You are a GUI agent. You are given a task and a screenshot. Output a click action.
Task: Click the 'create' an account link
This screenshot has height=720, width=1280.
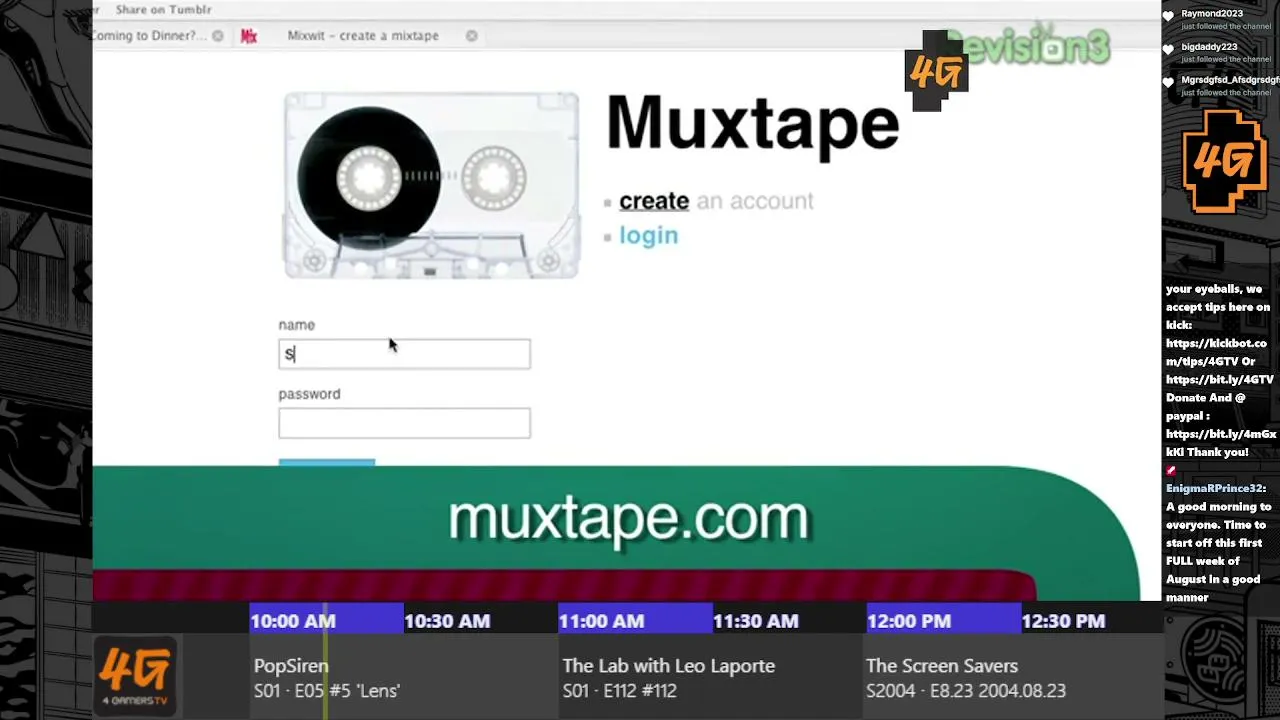(x=654, y=201)
